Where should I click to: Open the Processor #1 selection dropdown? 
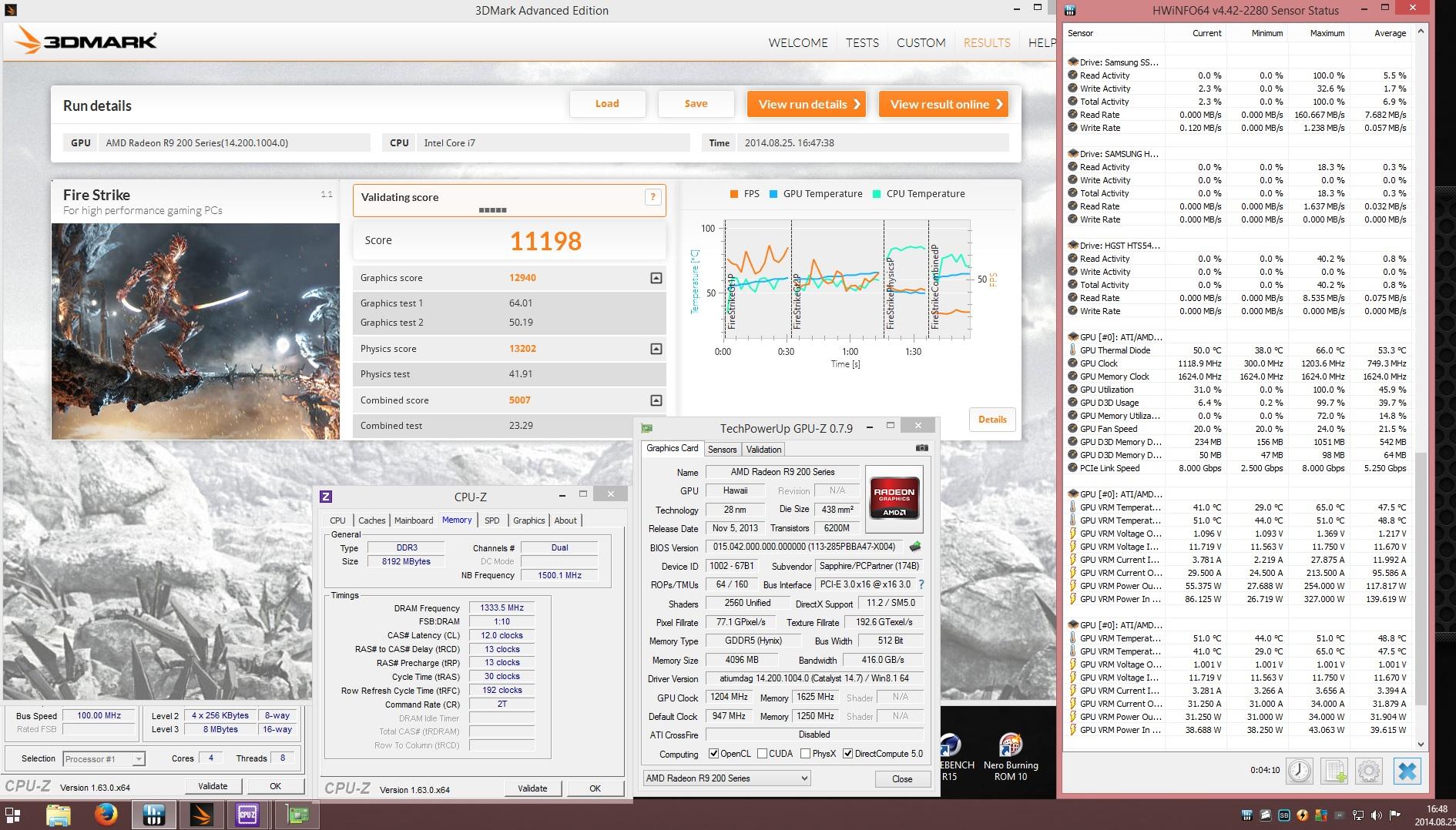tap(104, 759)
